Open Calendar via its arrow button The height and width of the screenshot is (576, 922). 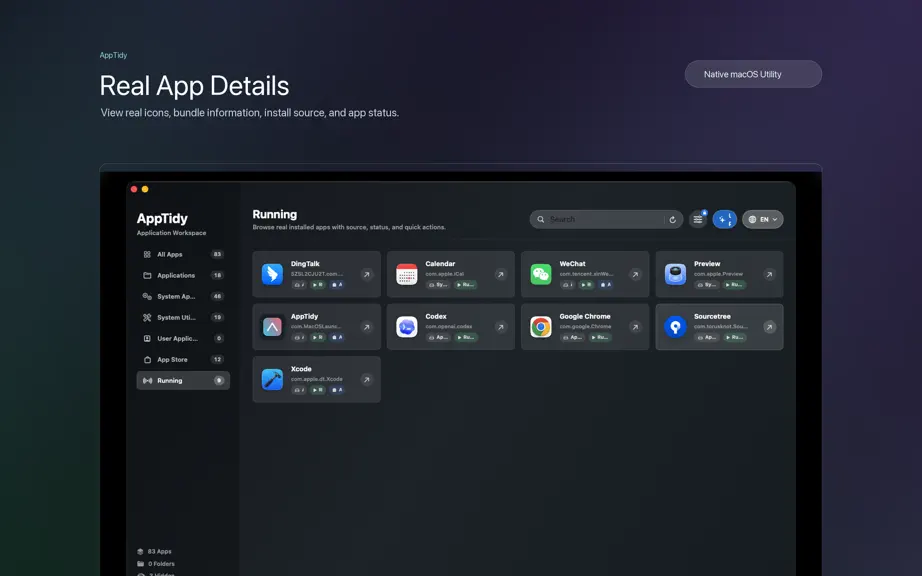[500, 274]
